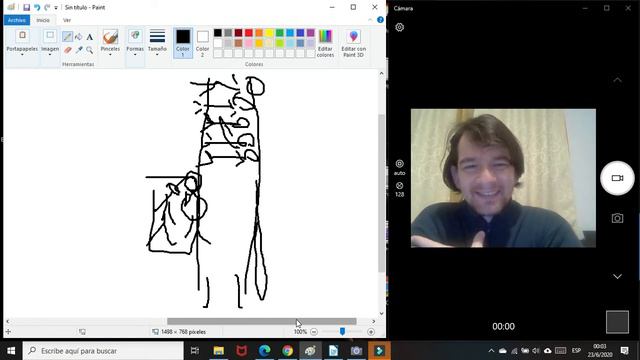The height and width of the screenshot is (360, 640).
Task: Show hidden system tray icons
Action: (491, 351)
